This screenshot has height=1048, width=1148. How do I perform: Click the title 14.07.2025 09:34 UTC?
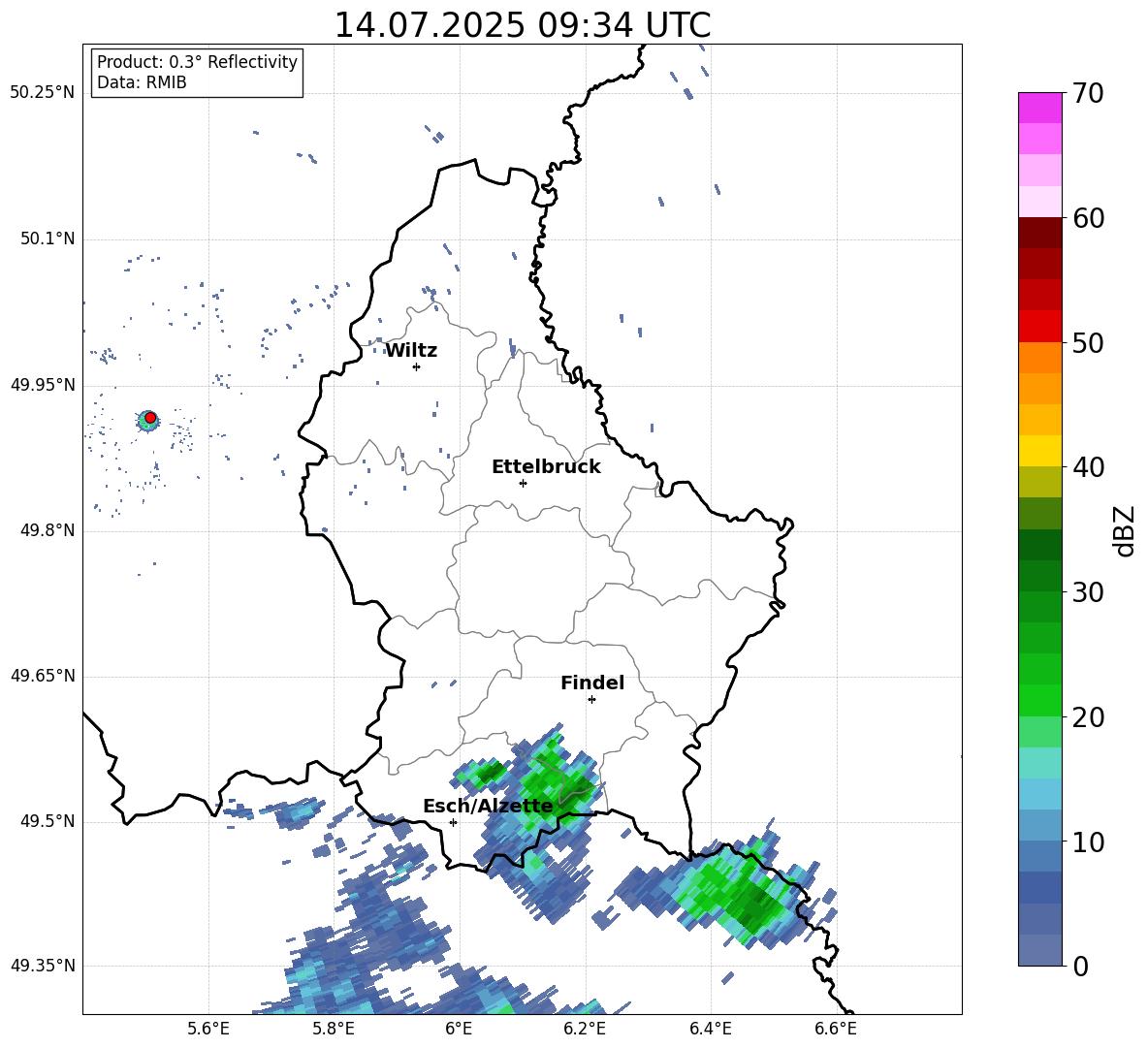pyautogui.click(x=522, y=25)
